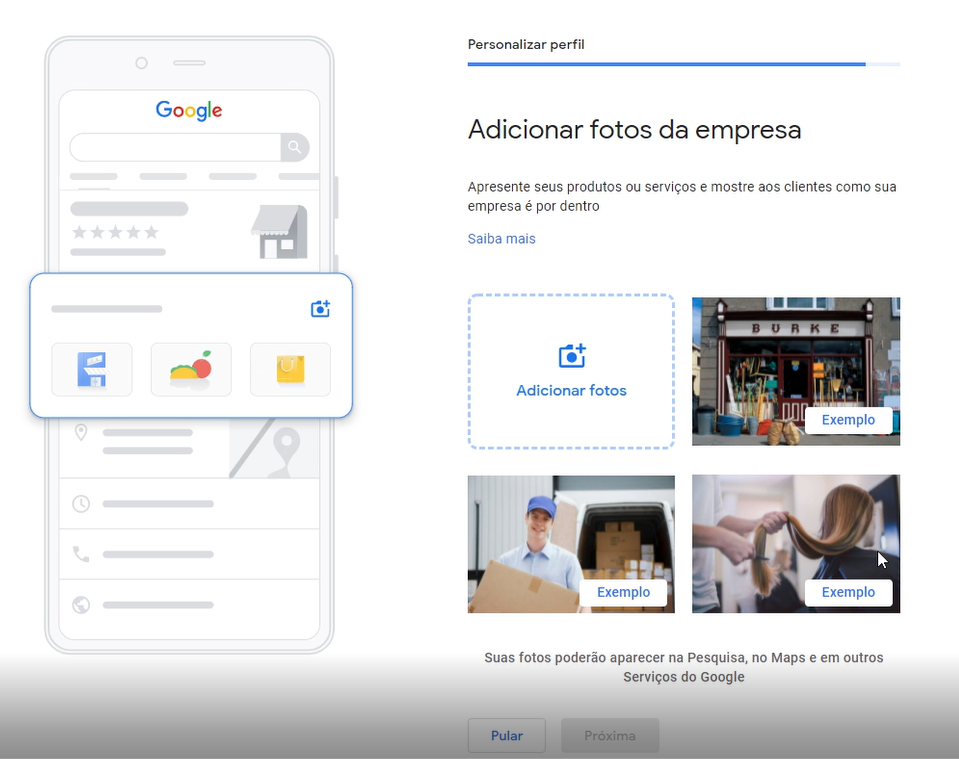Image resolution: width=959 pixels, height=759 pixels.
Task: Open the Saiba mais link
Action: click(x=501, y=239)
